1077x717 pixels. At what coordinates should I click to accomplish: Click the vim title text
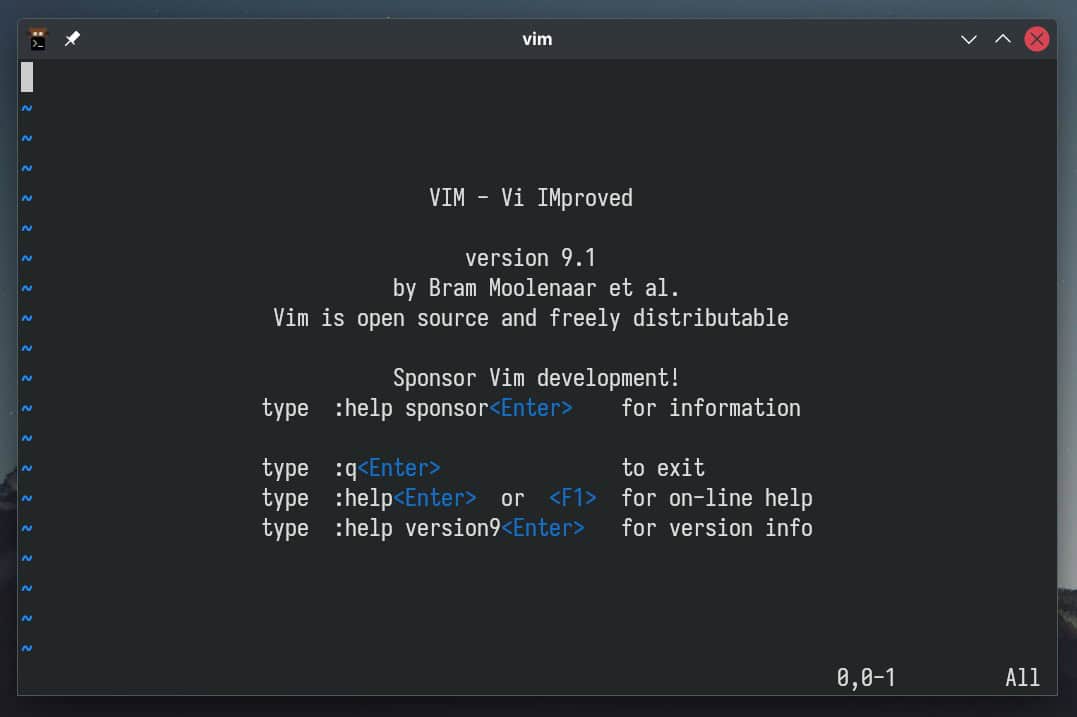coord(537,39)
